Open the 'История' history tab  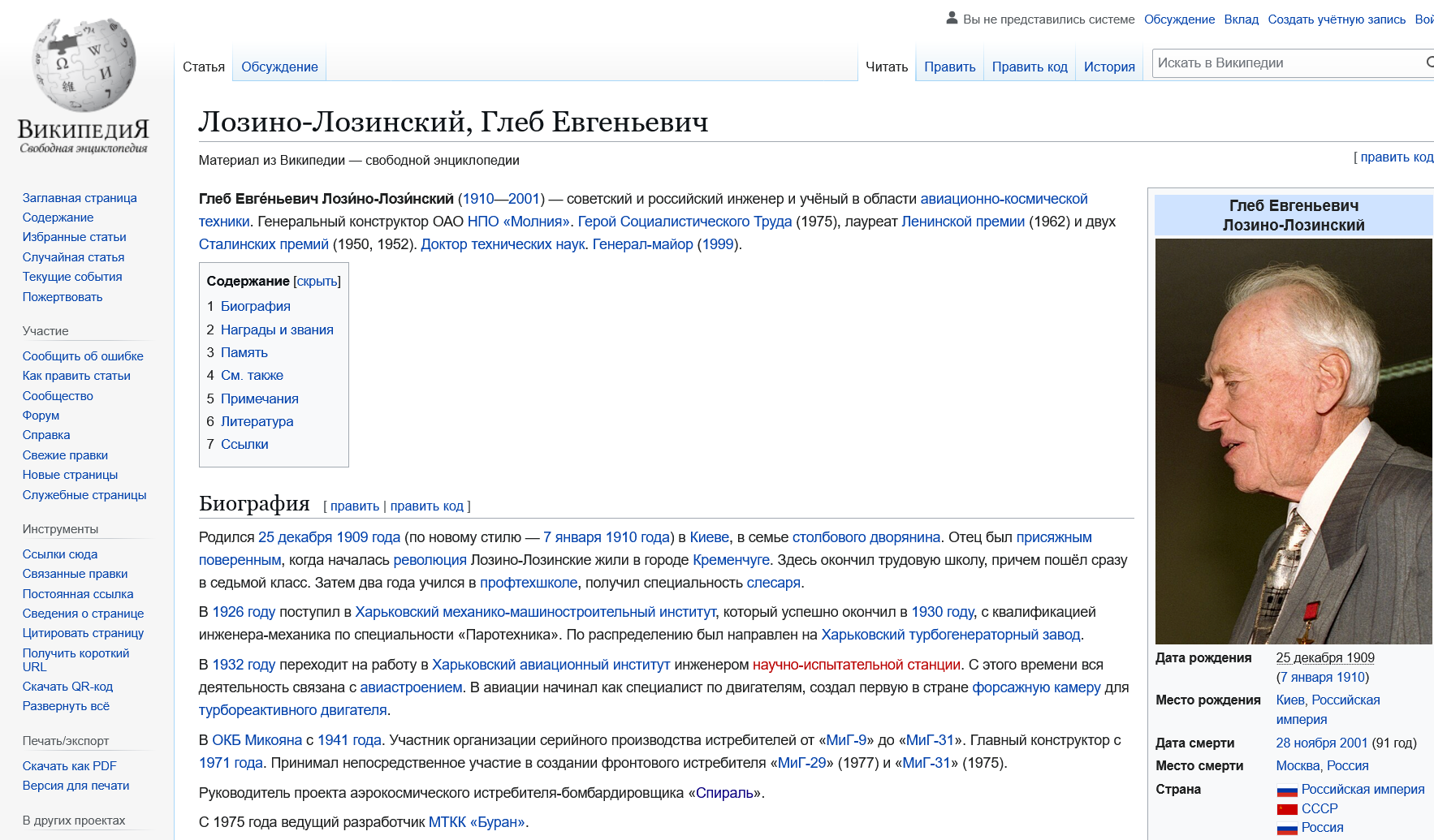pyautogui.click(x=1109, y=67)
